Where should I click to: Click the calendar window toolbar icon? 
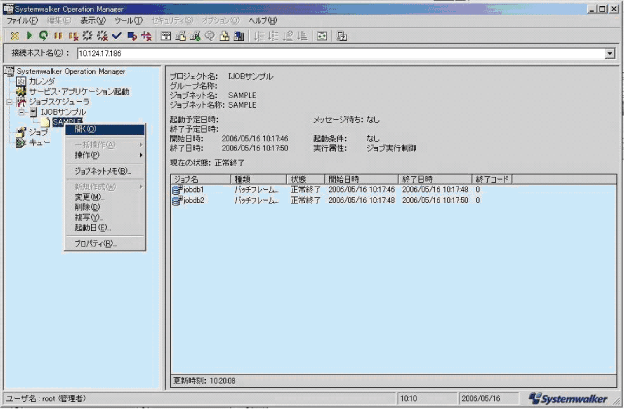point(166,36)
